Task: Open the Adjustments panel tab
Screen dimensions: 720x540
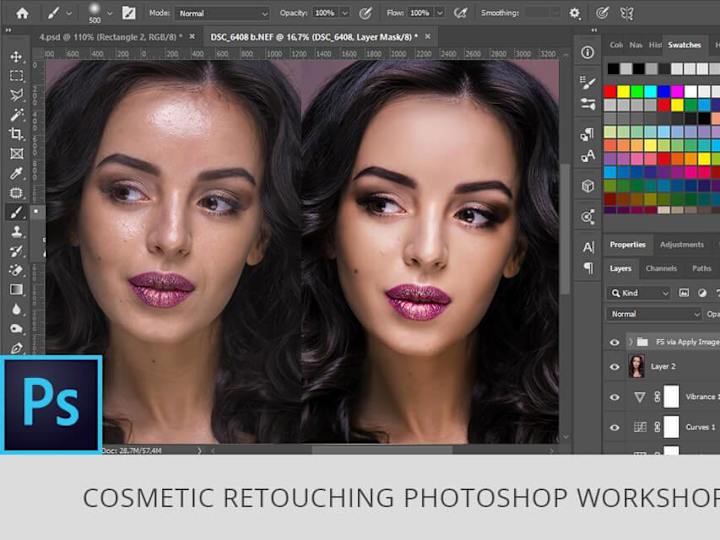Action: (x=681, y=245)
